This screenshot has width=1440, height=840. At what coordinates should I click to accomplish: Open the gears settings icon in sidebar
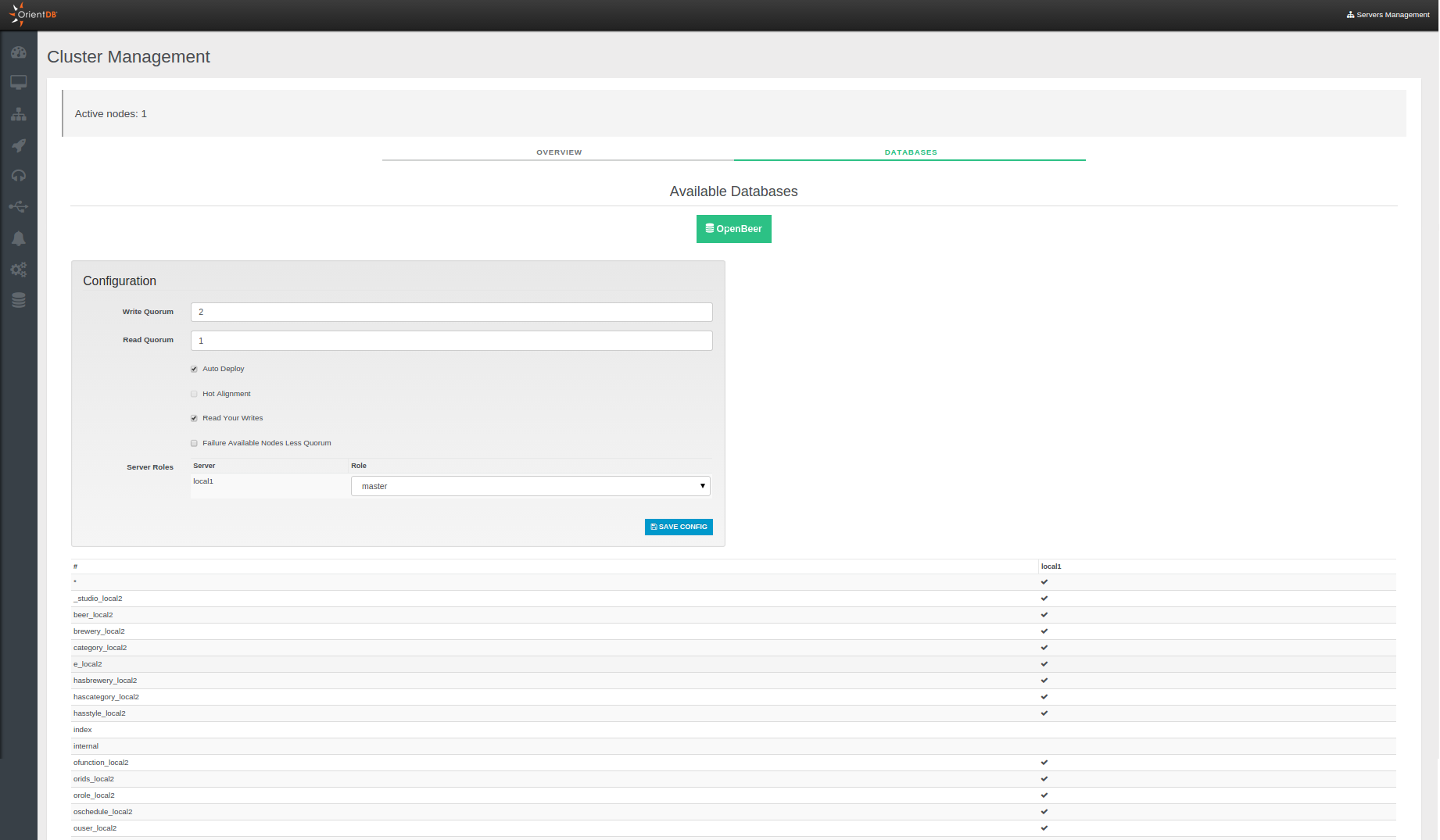coord(19,270)
